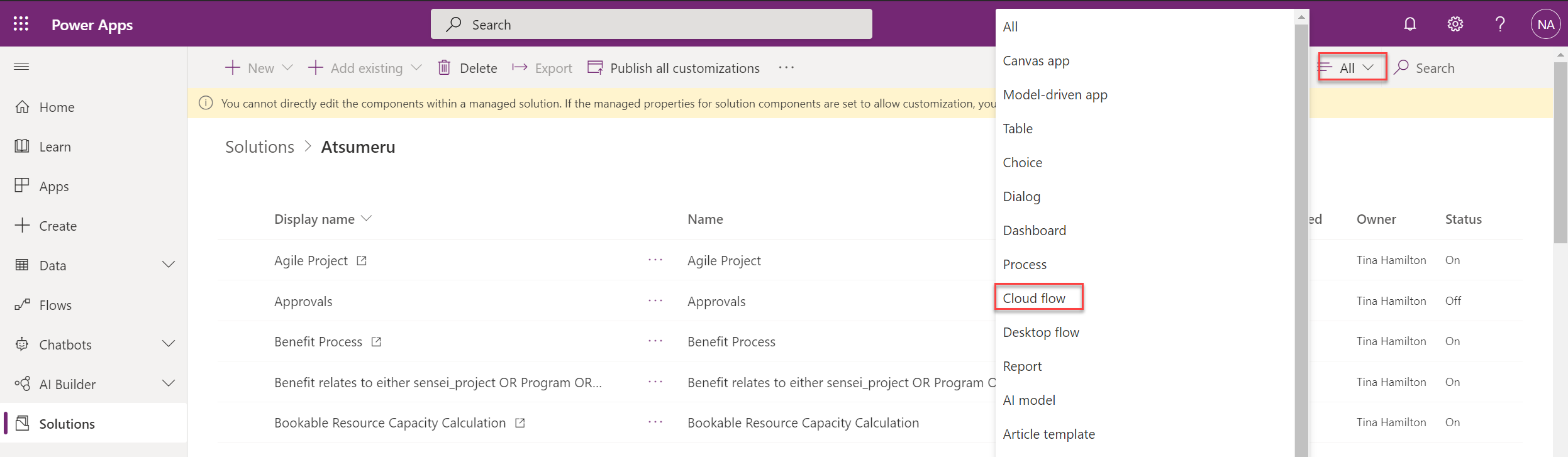Open the ellipsis for Bookable Resource Capacity Calculation
This screenshot has height=457, width=1568.
click(655, 422)
